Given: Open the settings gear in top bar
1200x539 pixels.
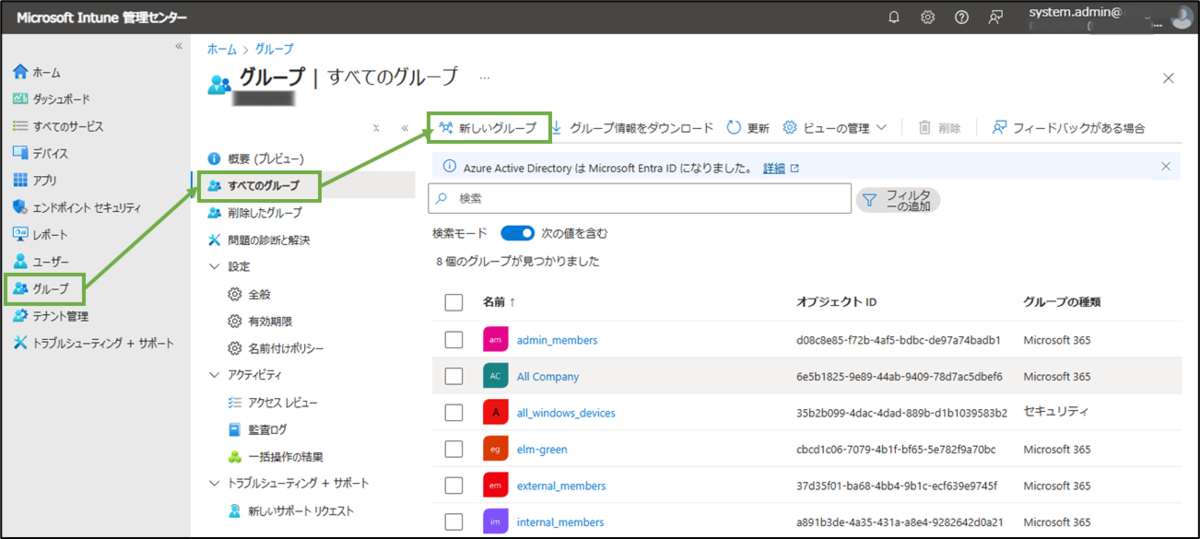Looking at the screenshot, I should coord(928,17).
